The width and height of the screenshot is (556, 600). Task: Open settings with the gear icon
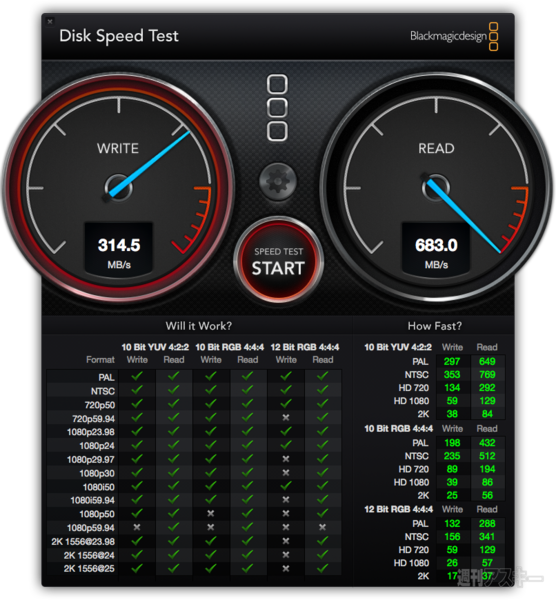[x=278, y=181]
